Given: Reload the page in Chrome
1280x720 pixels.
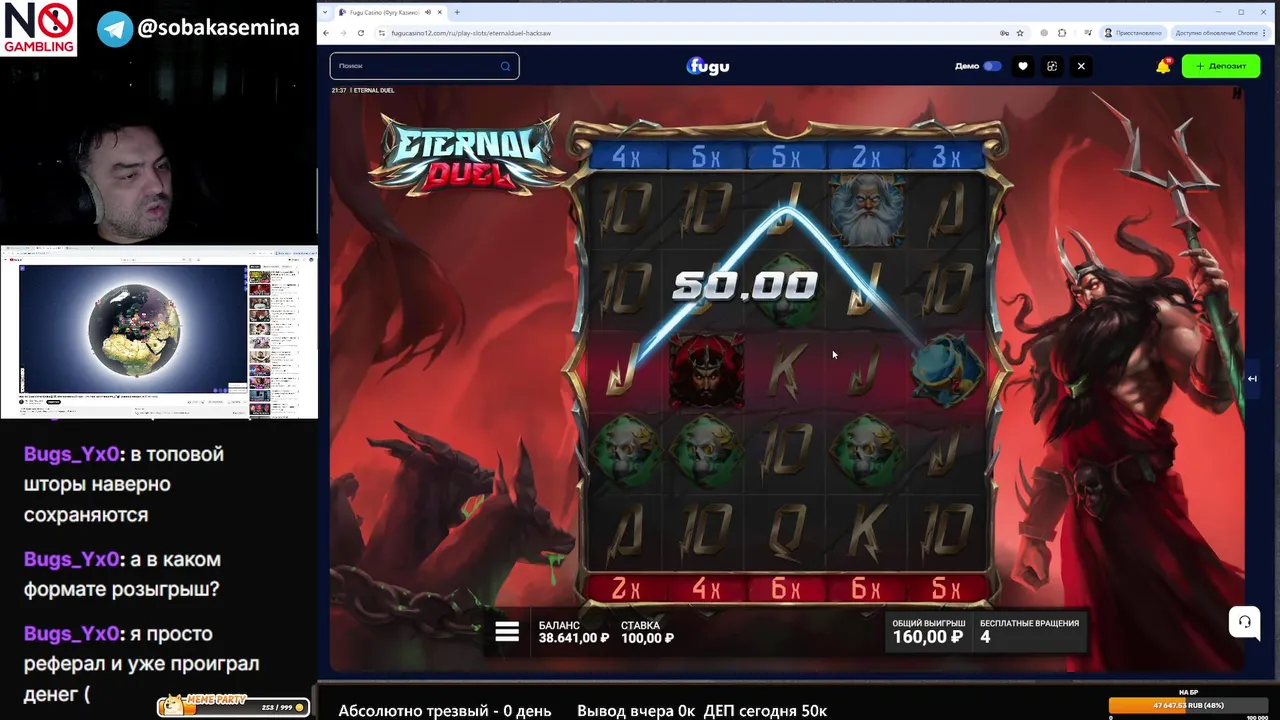Looking at the screenshot, I should pos(361,33).
